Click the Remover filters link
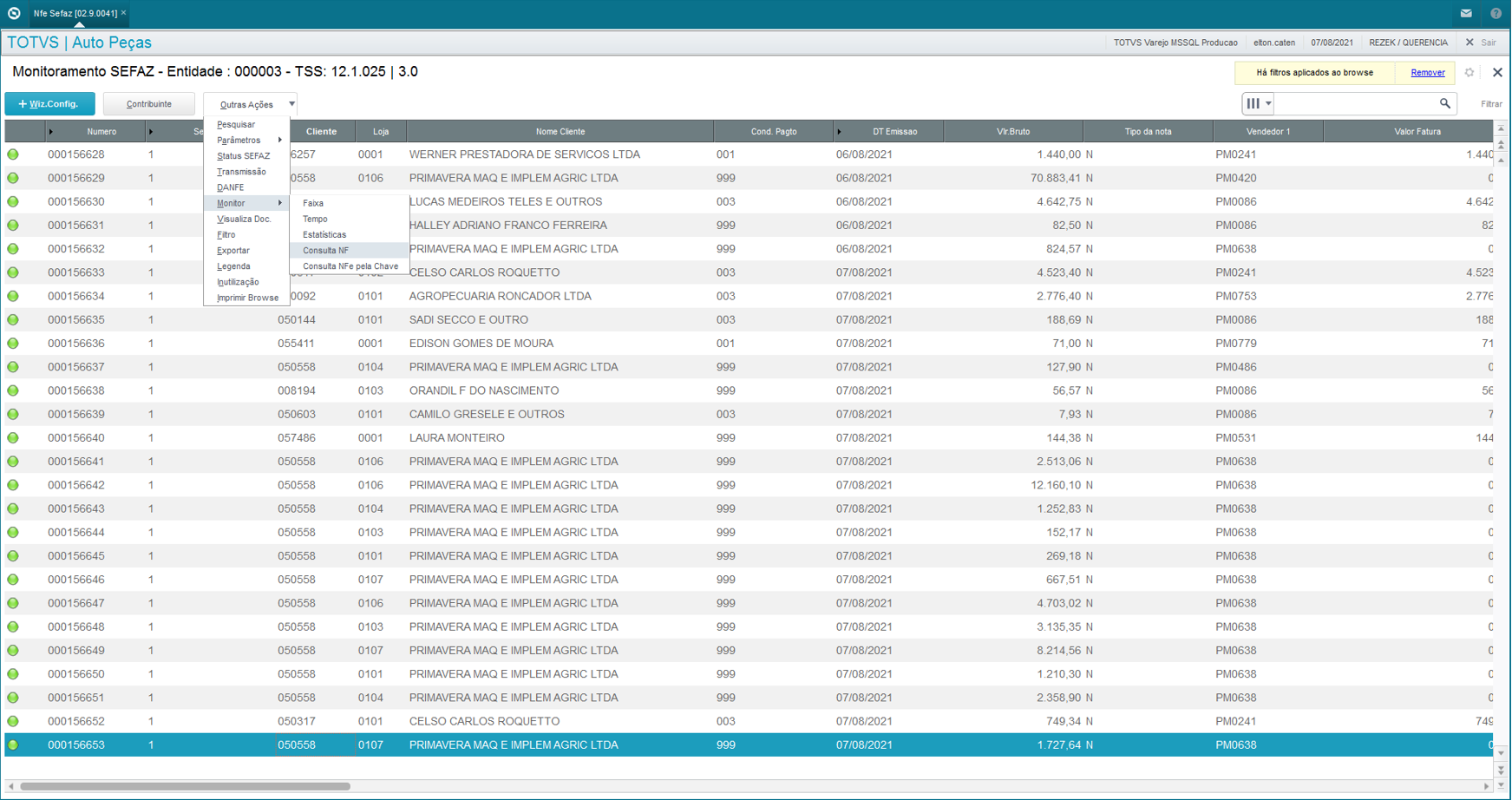The height and width of the screenshot is (800, 1512). [x=1427, y=73]
